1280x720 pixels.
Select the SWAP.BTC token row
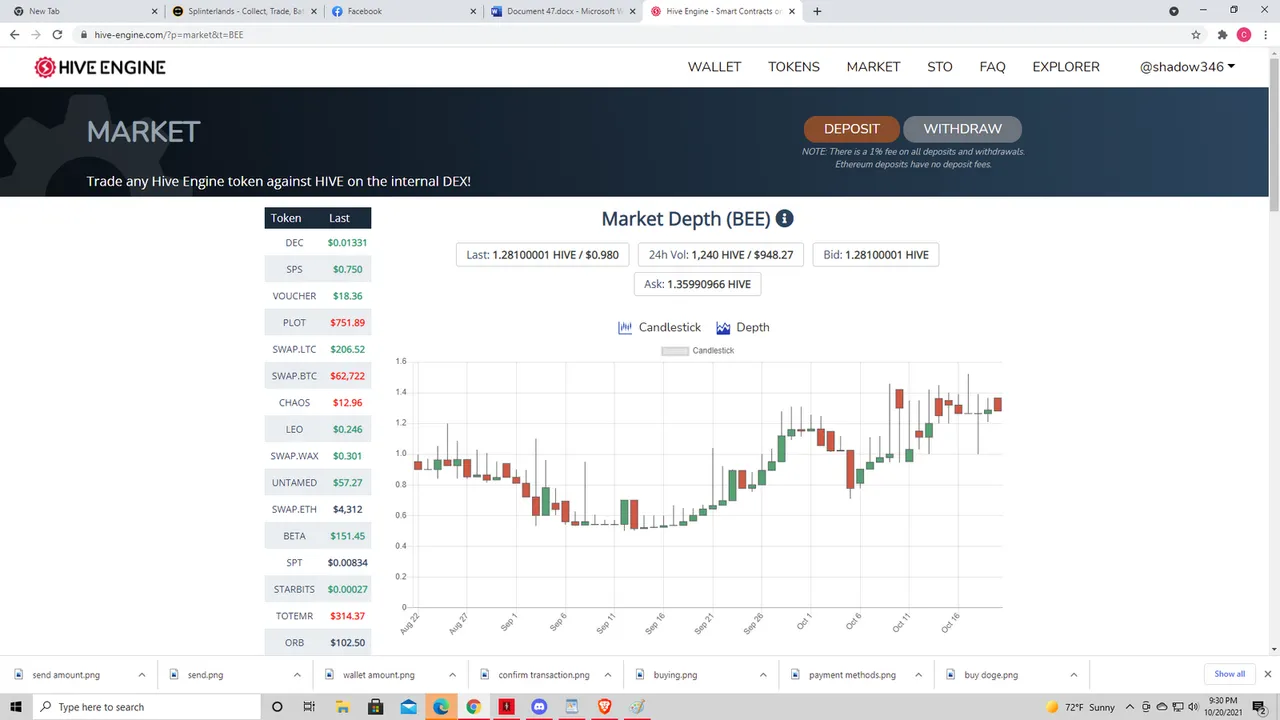pos(318,376)
